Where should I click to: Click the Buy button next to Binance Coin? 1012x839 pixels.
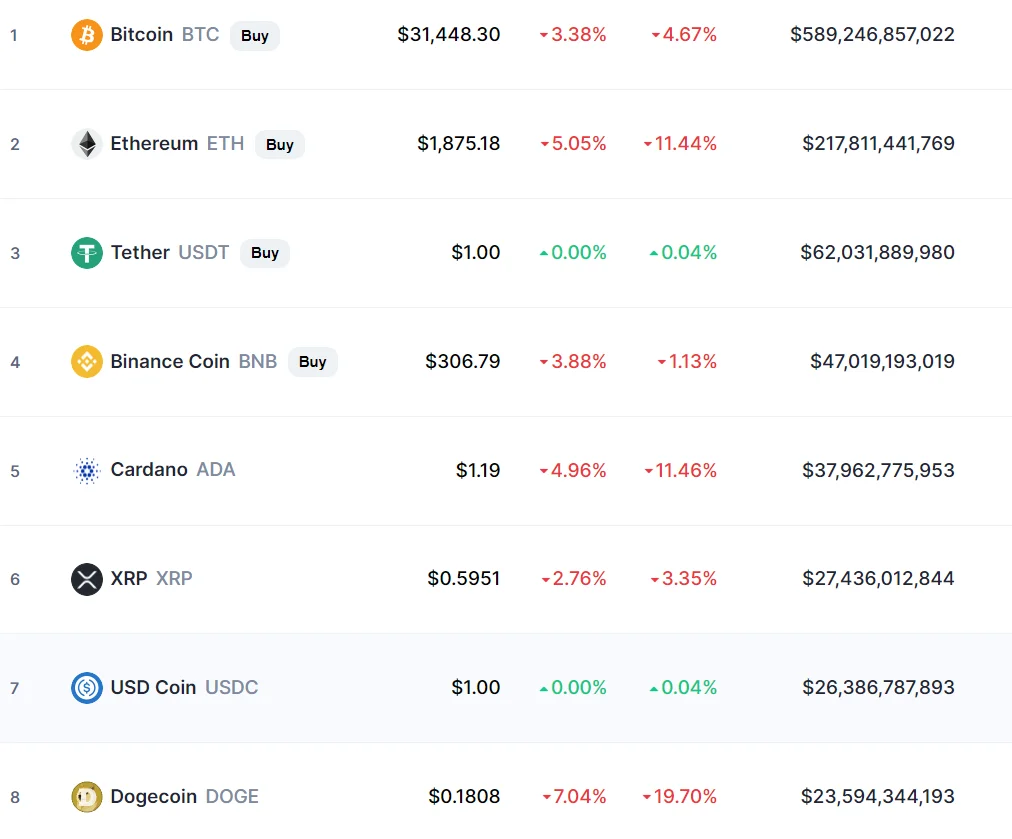point(312,362)
